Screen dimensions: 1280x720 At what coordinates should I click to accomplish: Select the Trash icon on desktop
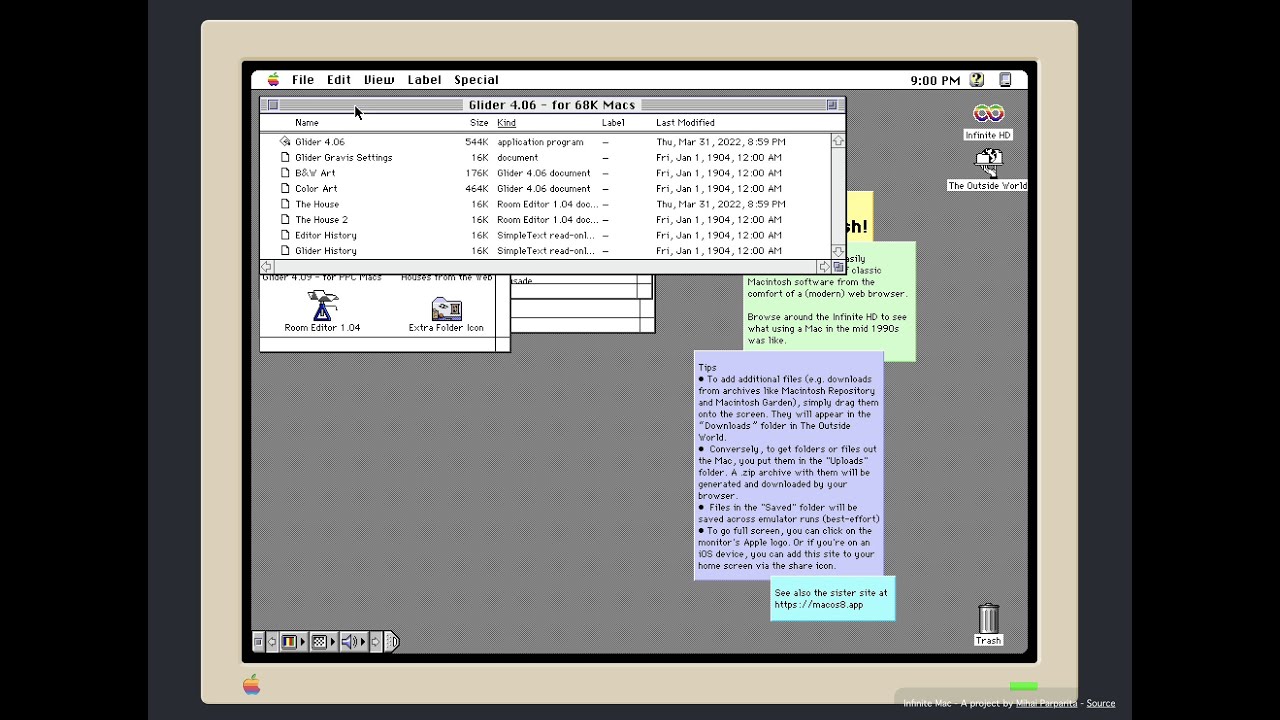click(988, 618)
